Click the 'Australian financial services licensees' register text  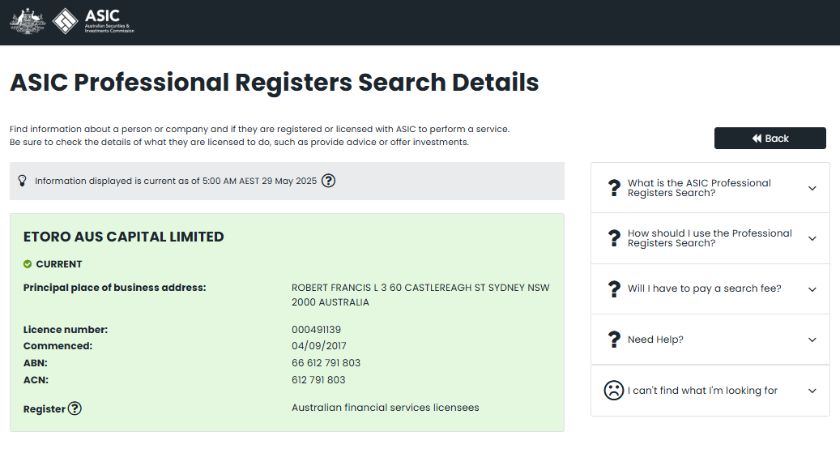point(385,408)
